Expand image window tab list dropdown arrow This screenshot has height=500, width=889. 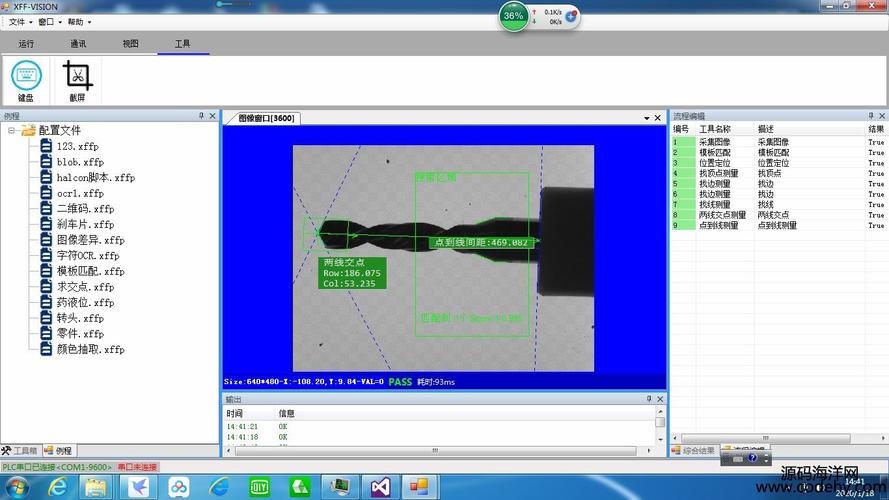pyautogui.click(x=646, y=118)
